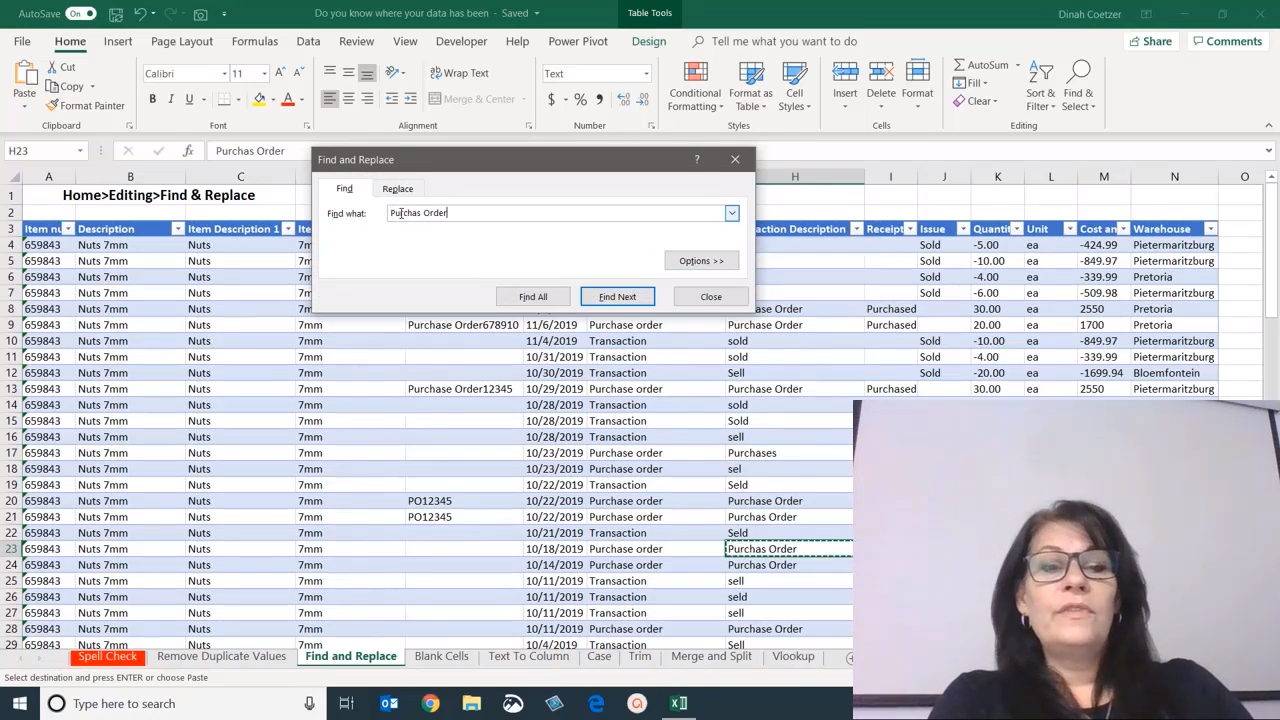Open the Remove Duplicate Values sheet tab

pyautogui.click(x=221, y=657)
